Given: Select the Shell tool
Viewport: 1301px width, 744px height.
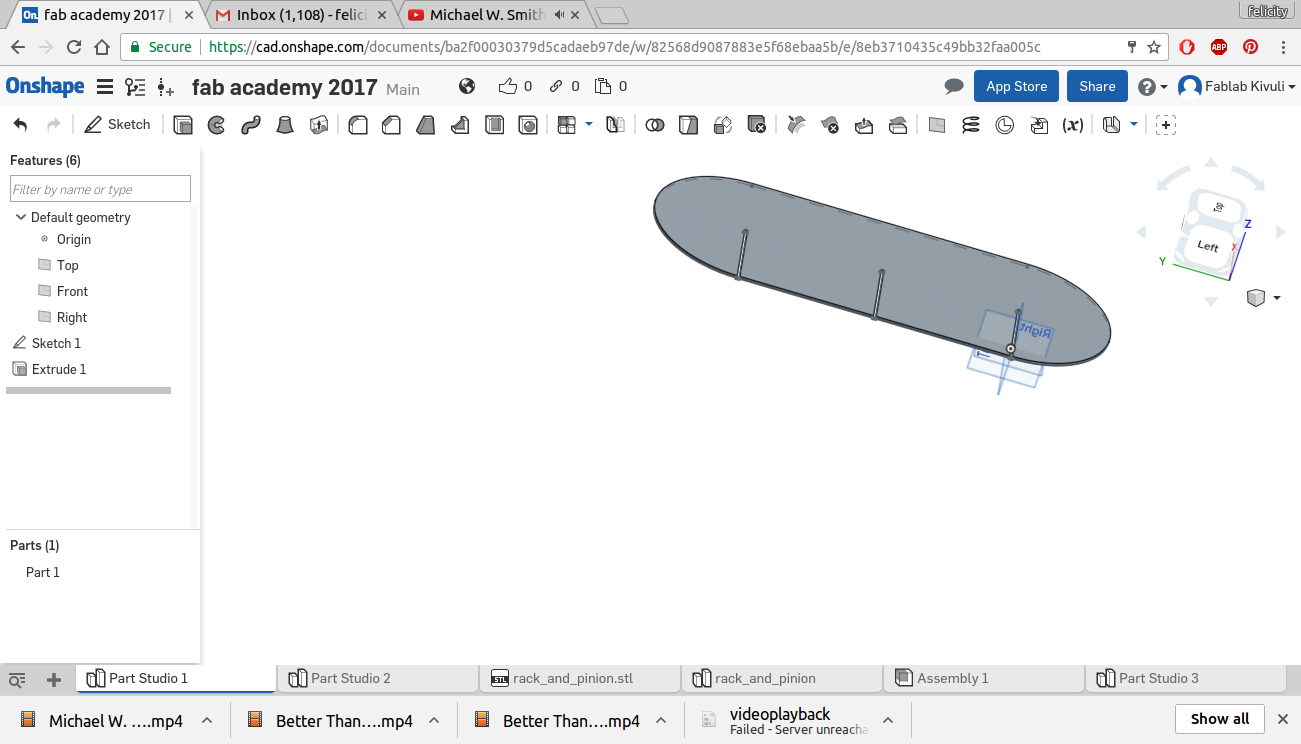Looking at the screenshot, I should pyautogui.click(x=494, y=125).
